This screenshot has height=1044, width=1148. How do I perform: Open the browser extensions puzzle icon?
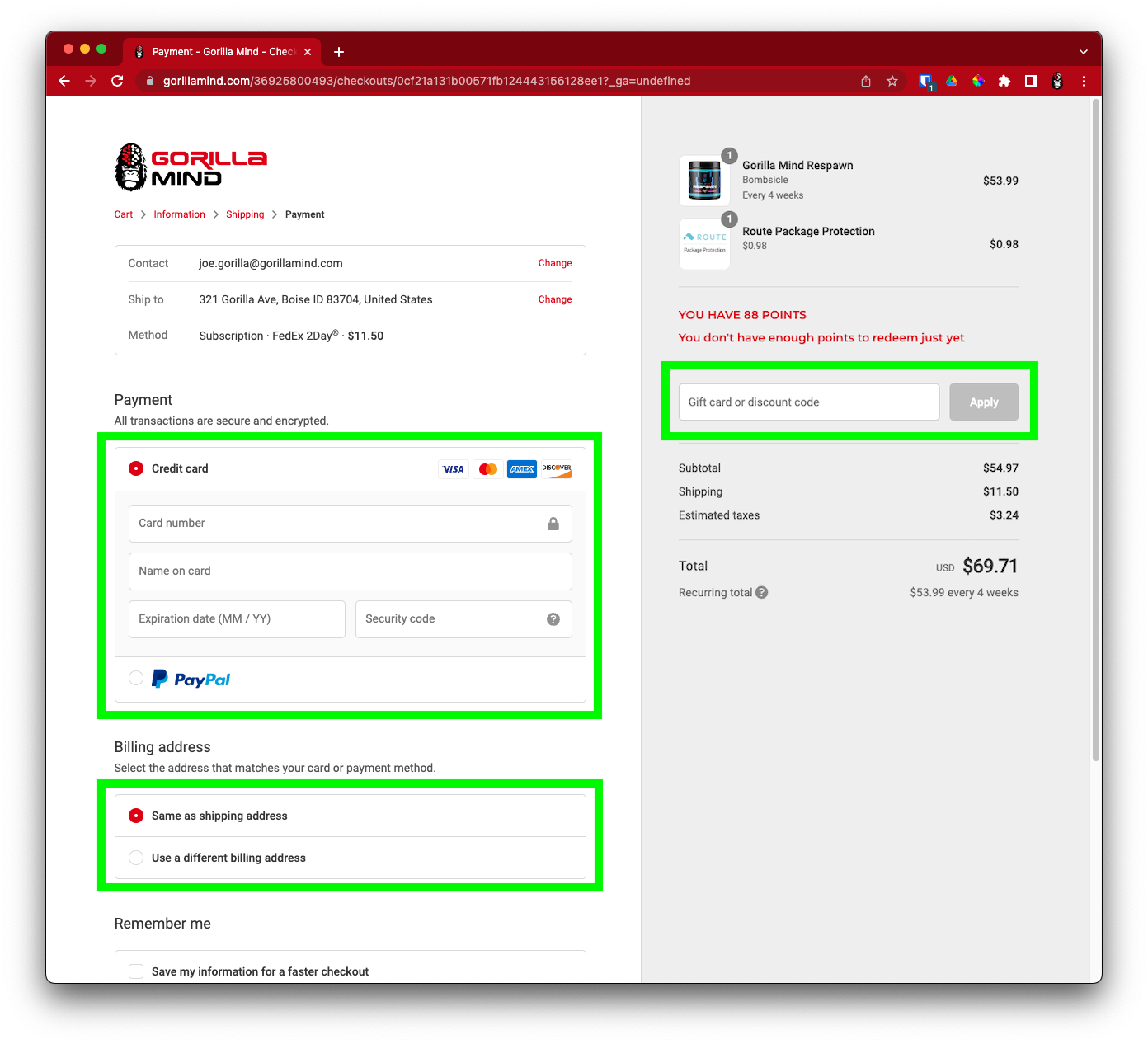pyautogui.click(x=1004, y=81)
